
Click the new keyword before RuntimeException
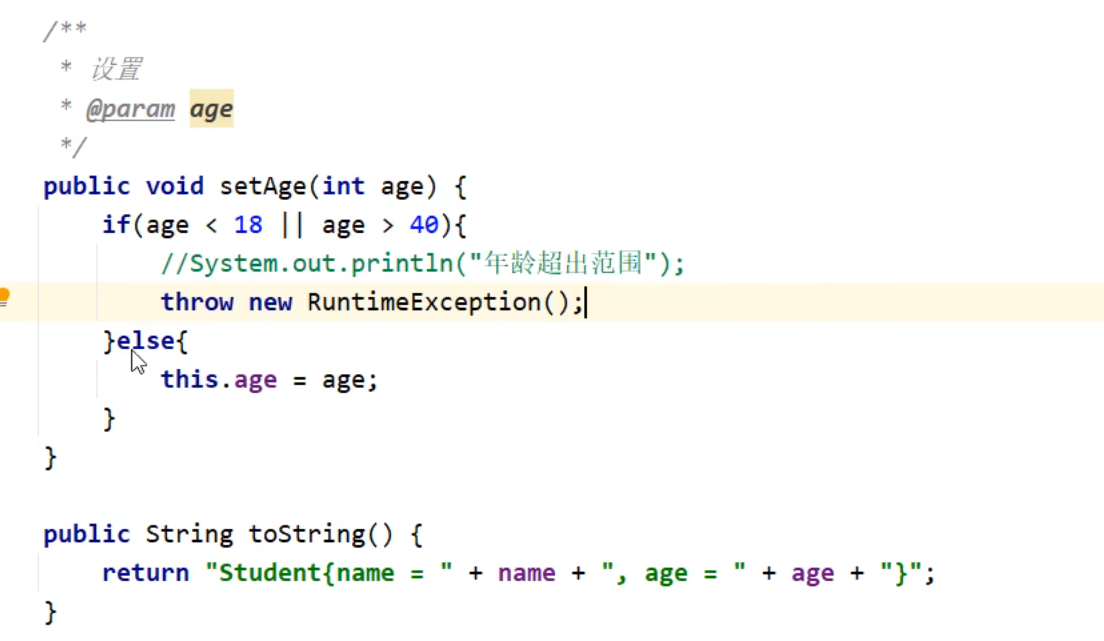point(270,302)
